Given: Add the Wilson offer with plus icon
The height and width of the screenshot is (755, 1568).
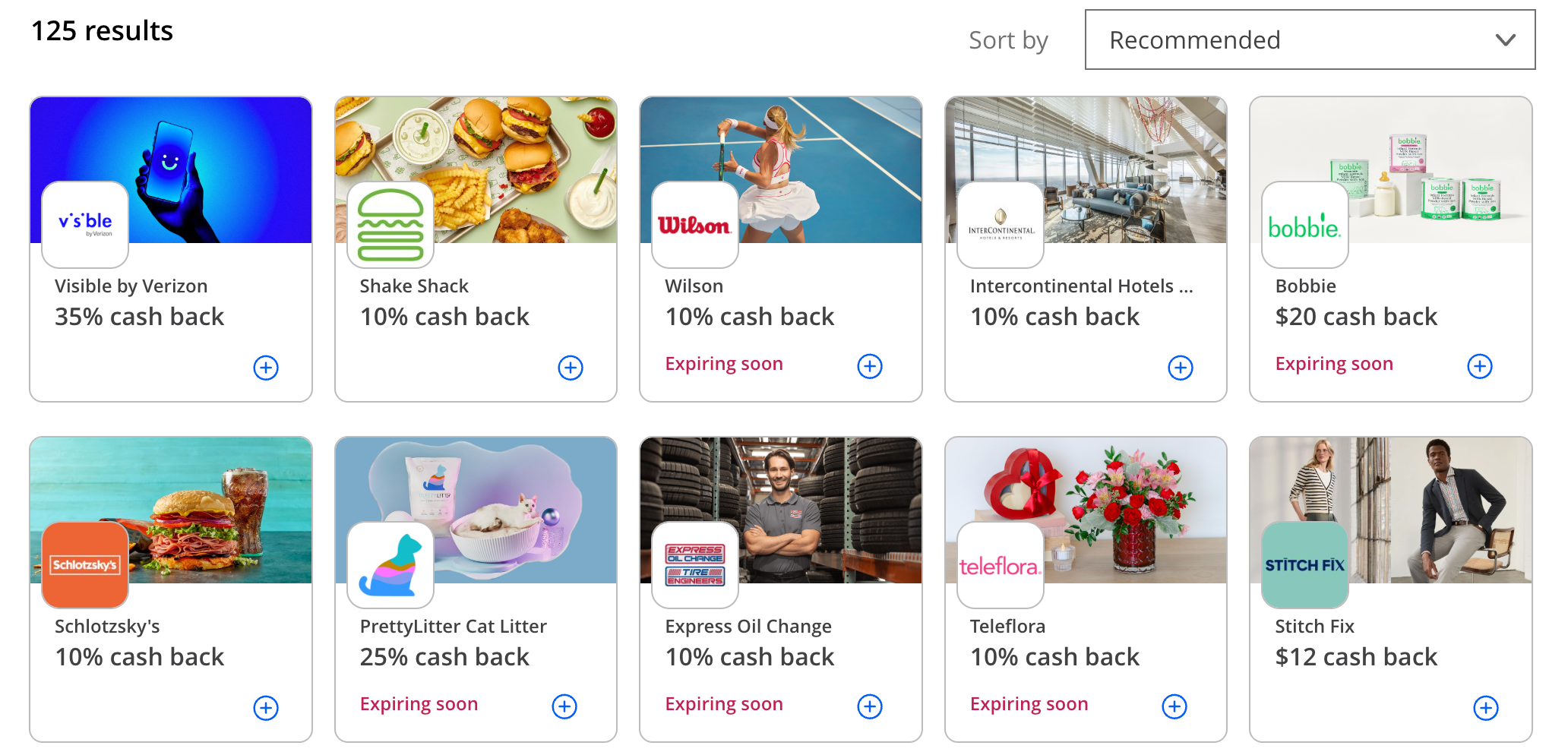Looking at the screenshot, I should coord(870,366).
